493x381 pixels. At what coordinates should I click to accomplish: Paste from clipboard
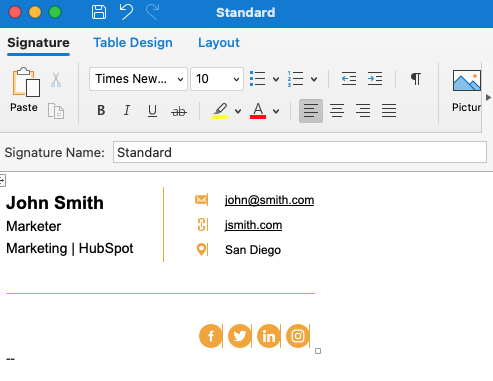[x=25, y=90]
